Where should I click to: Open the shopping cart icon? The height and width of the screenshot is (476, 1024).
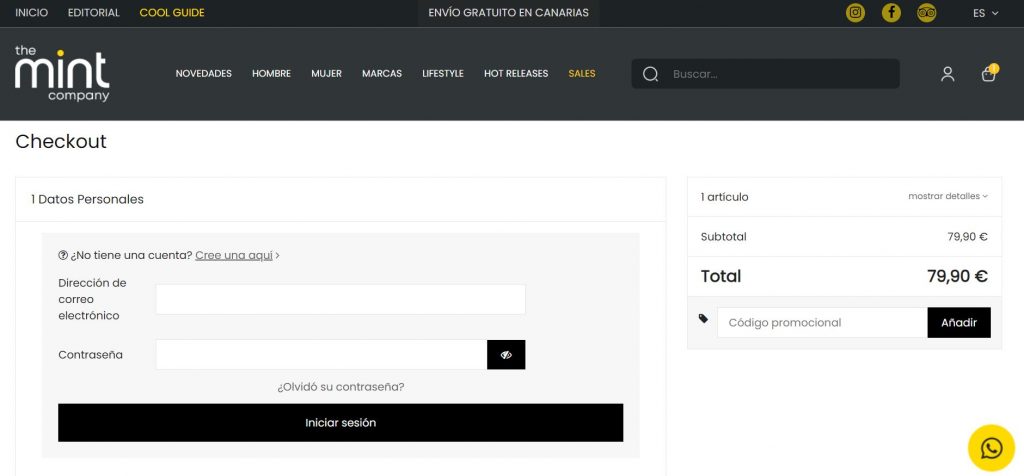pos(988,74)
